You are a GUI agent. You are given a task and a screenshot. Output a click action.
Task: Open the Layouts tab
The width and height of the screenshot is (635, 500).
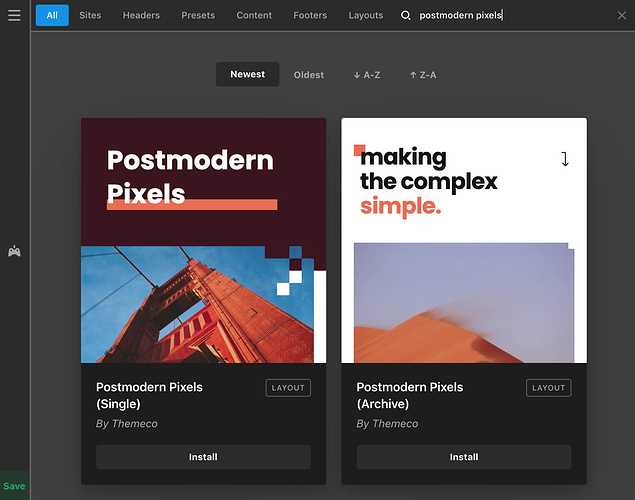(x=366, y=15)
